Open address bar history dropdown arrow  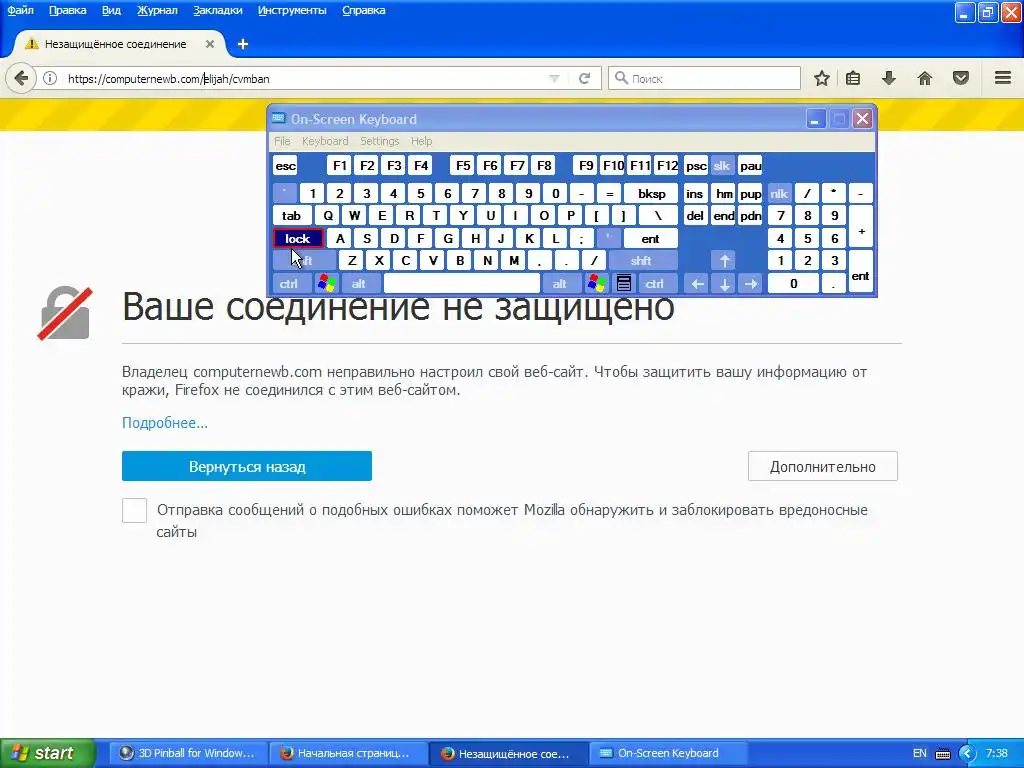(x=554, y=78)
